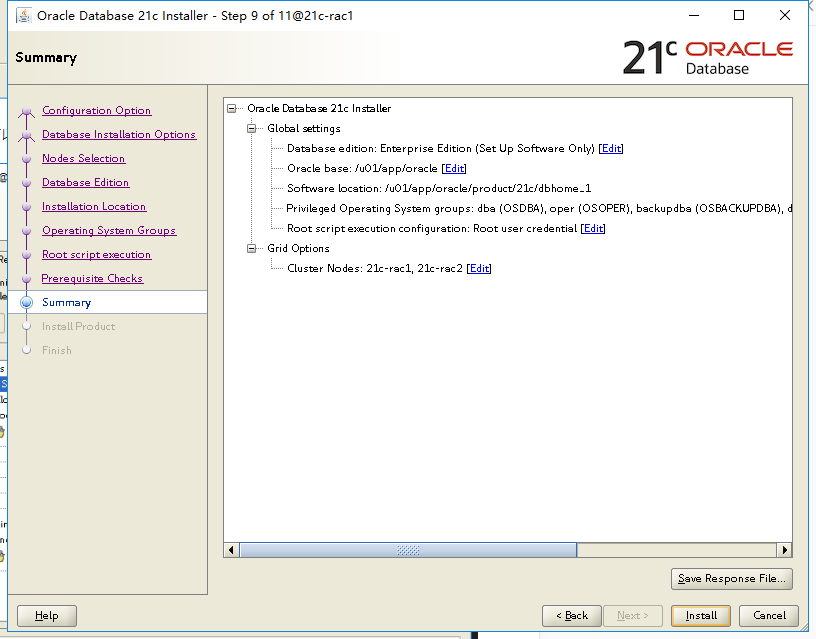
Task: Edit the Database edition setting
Action: [611, 148]
